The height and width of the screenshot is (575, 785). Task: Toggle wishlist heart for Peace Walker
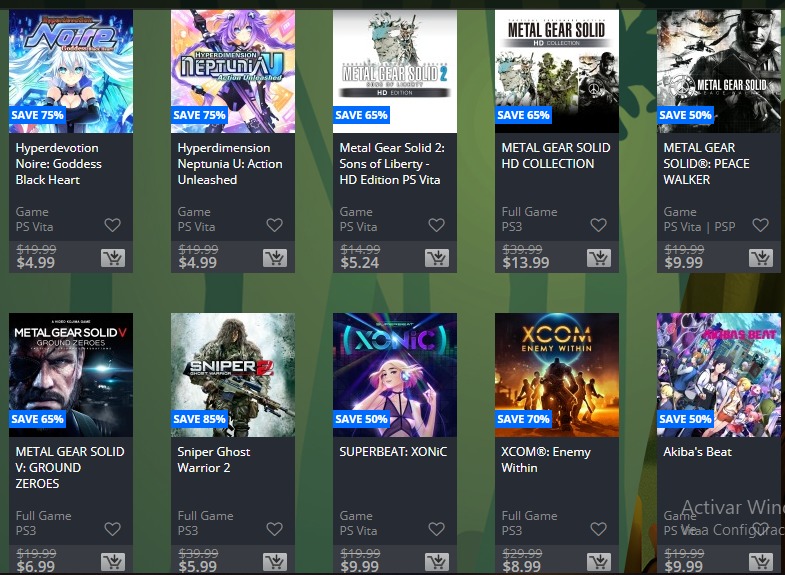pyautogui.click(x=760, y=225)
